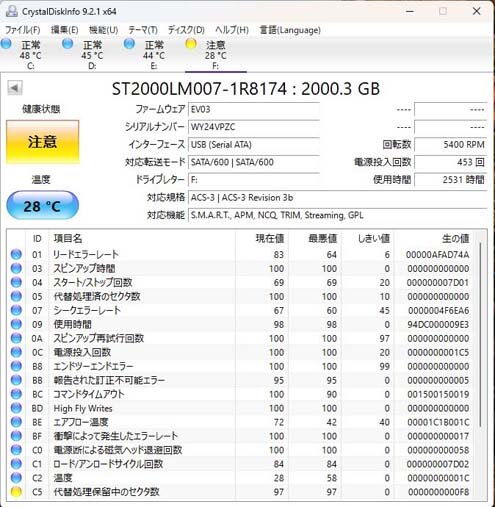Click the 対応規格 field ACS-3 Revision 3b
The image size is (495, 507).
(x=337, y=198)
